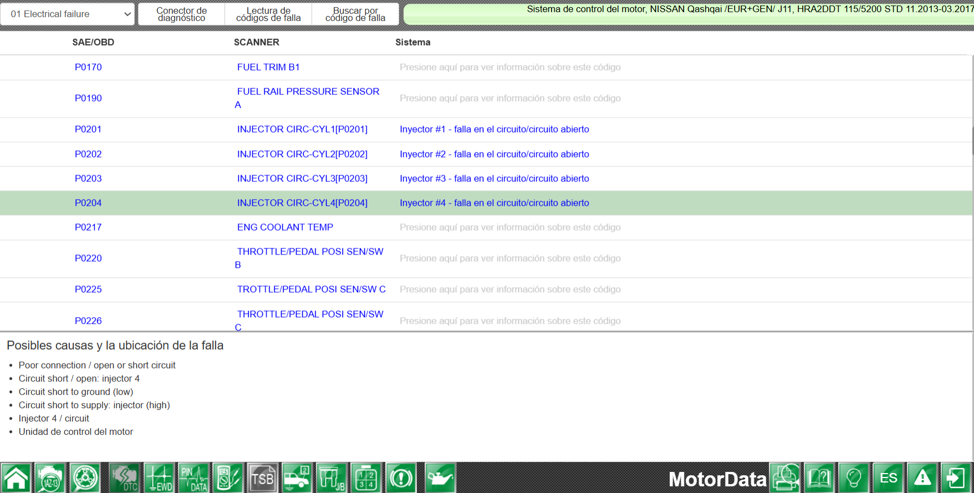Screen dimensions: 974x493
Task: Click 'TROTTLE/PEDAL POSI SEN/SW C' entry
Action: point(311,289)
